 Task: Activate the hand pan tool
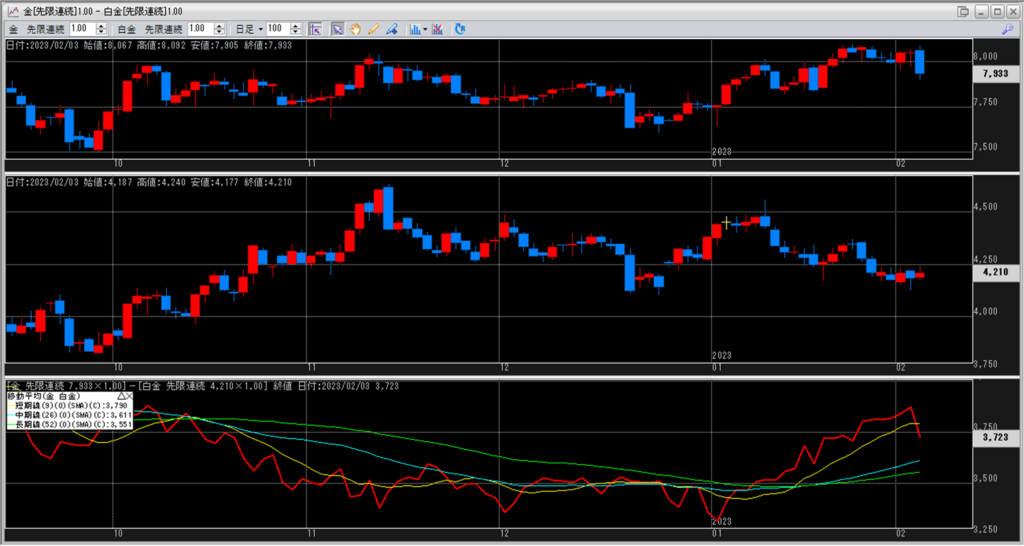[355, 29]
